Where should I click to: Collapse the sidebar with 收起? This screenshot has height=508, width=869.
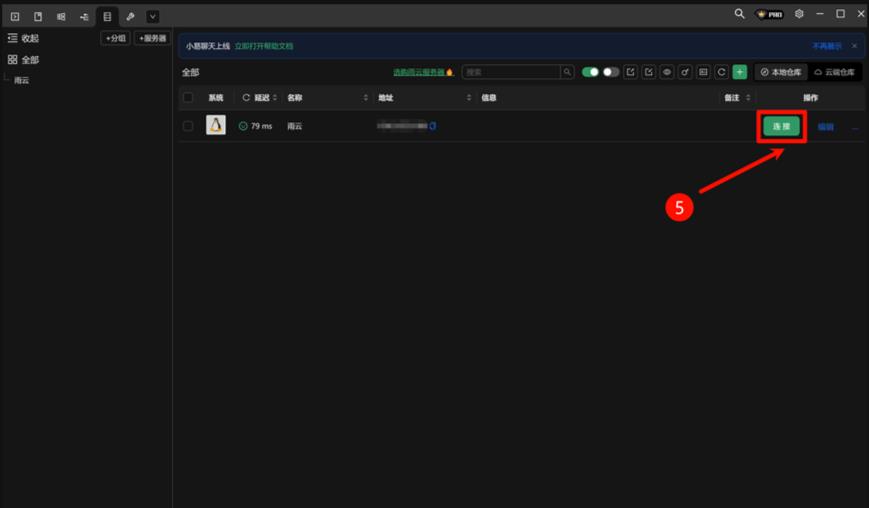[x=23, y=38]
